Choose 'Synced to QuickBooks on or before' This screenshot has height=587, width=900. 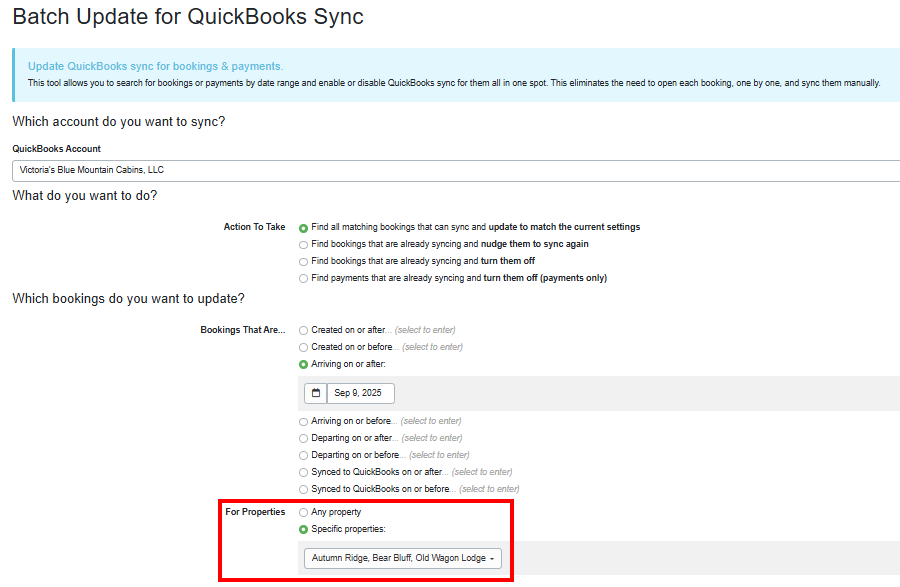[304, 489]
